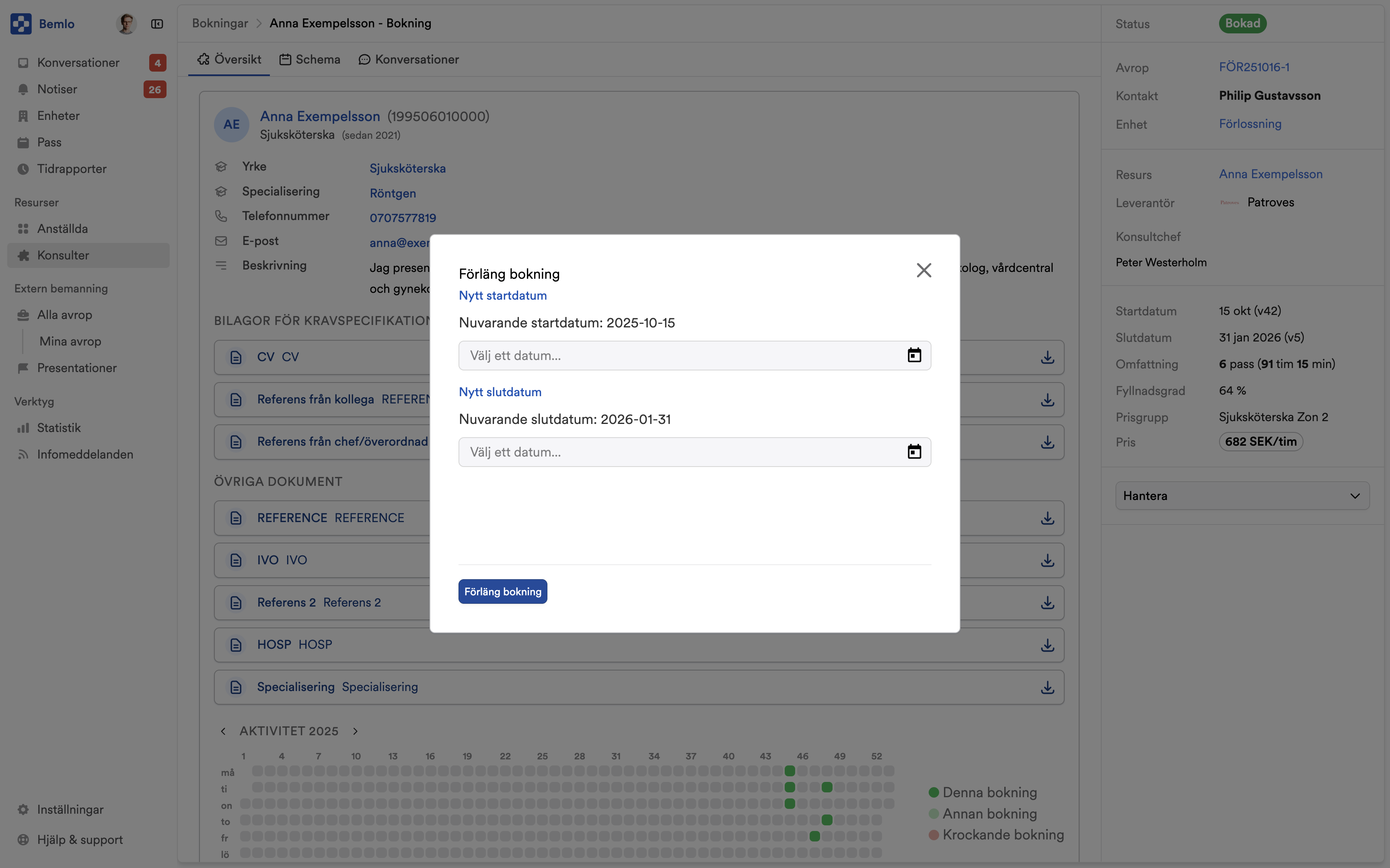This screenshot has height=868, width=1390.
Task: Download Referens från kollega document
Action: pyautogui.click(x=1047, y=399)
